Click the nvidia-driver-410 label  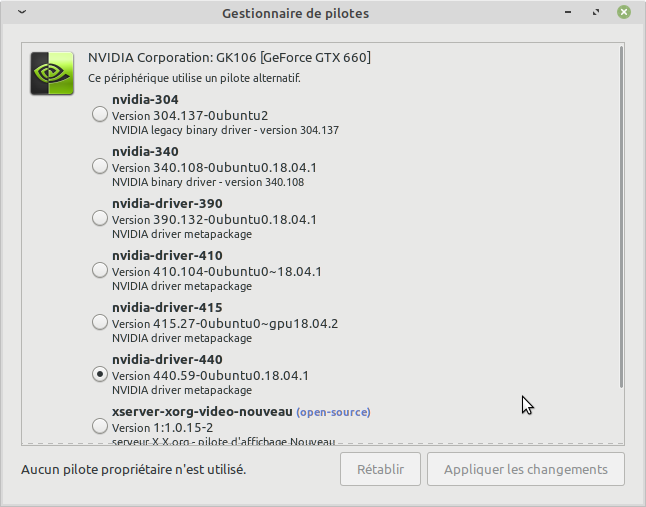[x=167, y=255]
